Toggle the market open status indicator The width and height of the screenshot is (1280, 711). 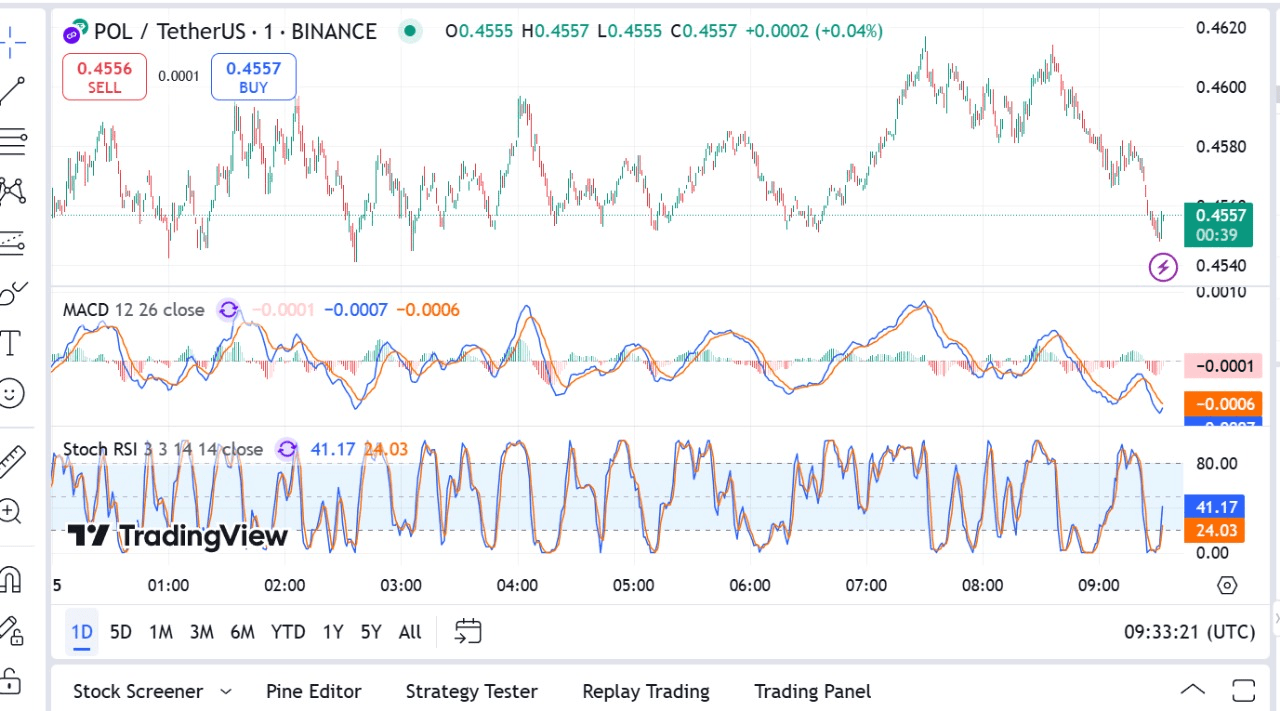click(410, 31)
